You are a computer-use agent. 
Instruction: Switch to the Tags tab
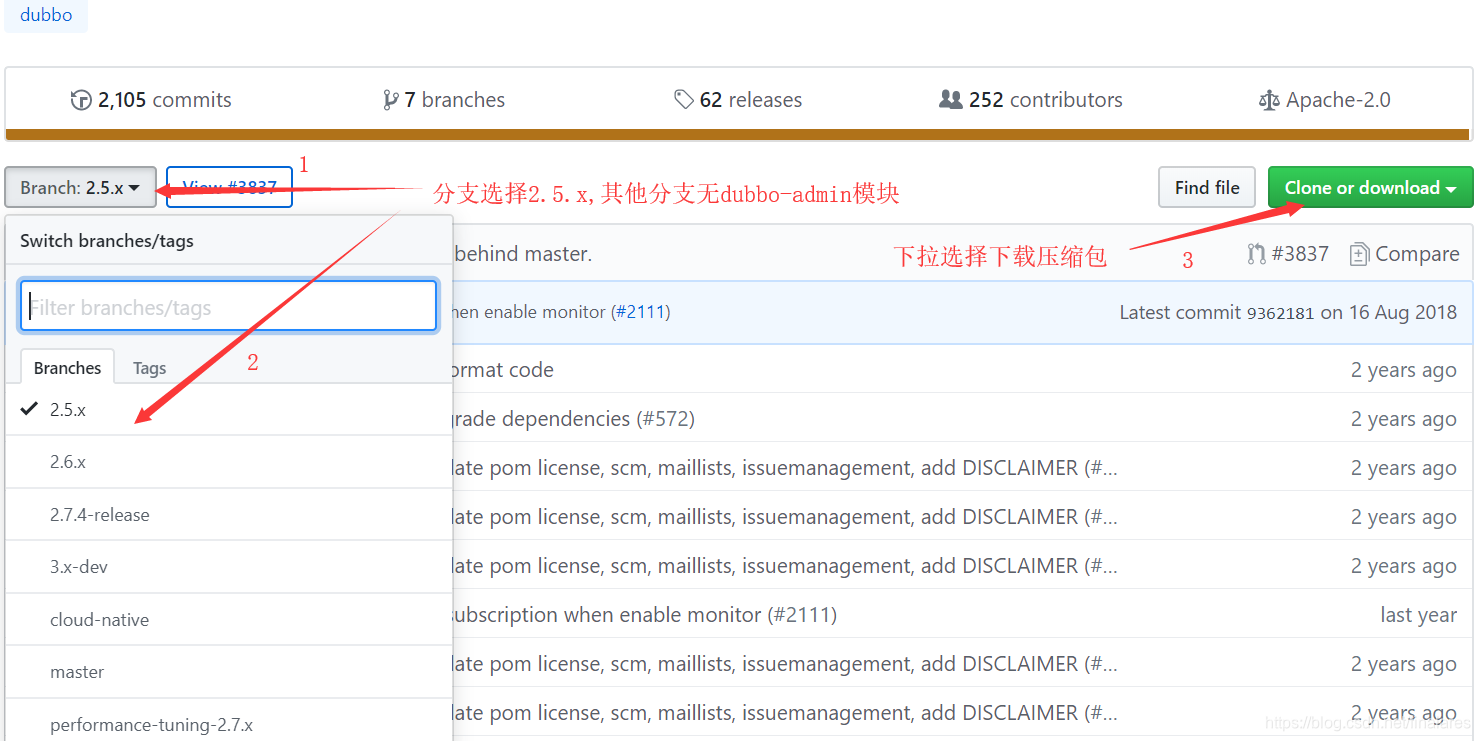coord(149,367)
